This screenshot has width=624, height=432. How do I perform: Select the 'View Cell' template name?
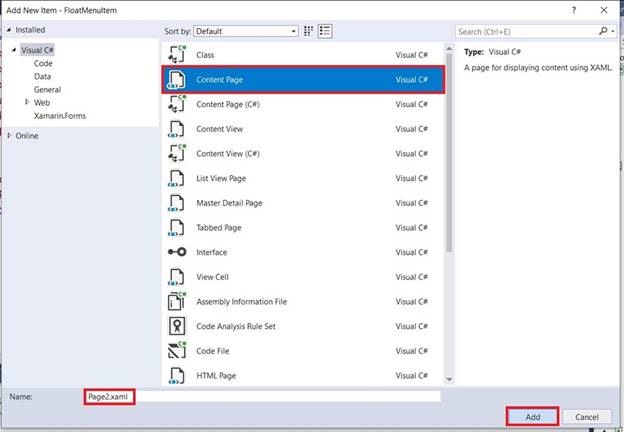click(212, 277)
